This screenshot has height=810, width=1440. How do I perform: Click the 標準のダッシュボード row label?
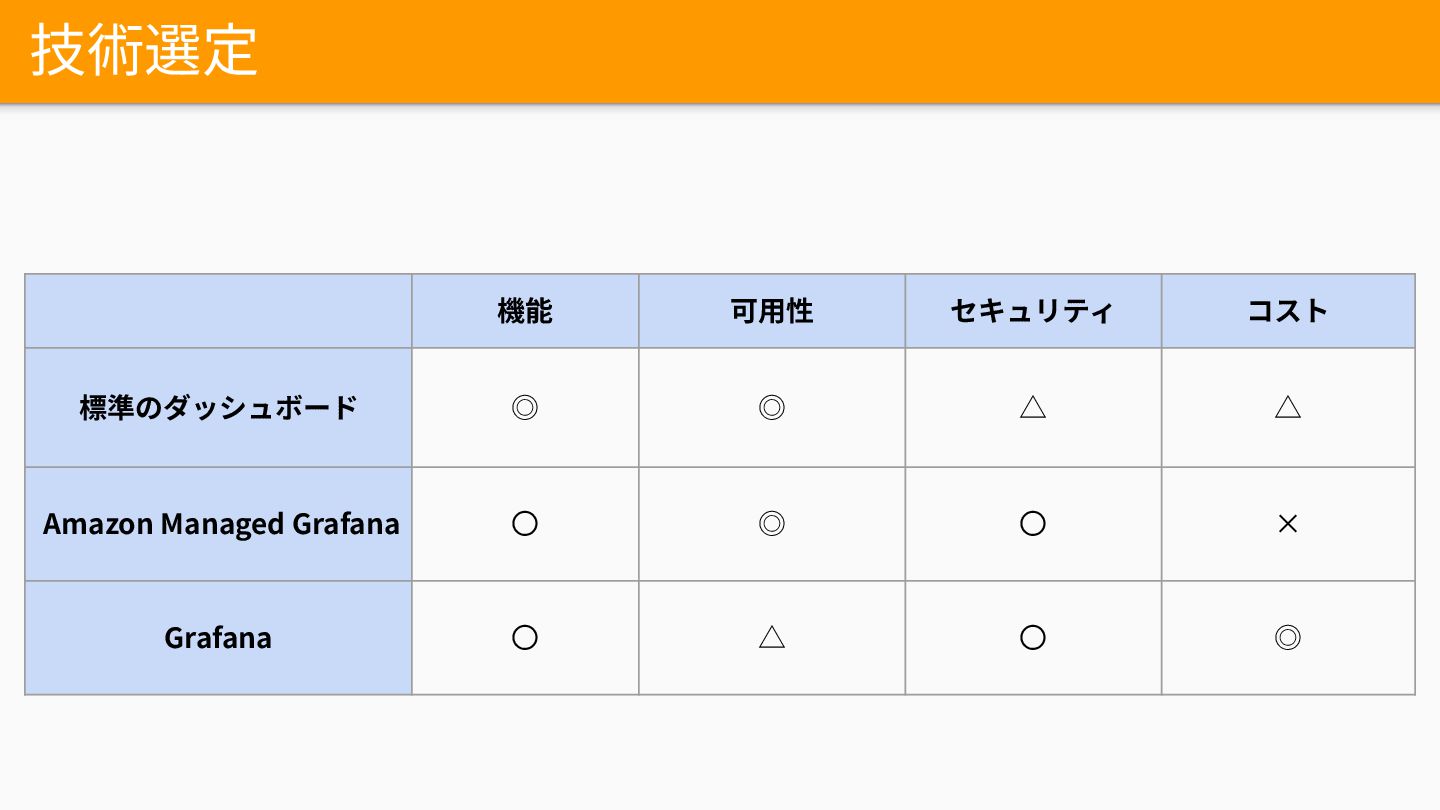click(218, 408)
